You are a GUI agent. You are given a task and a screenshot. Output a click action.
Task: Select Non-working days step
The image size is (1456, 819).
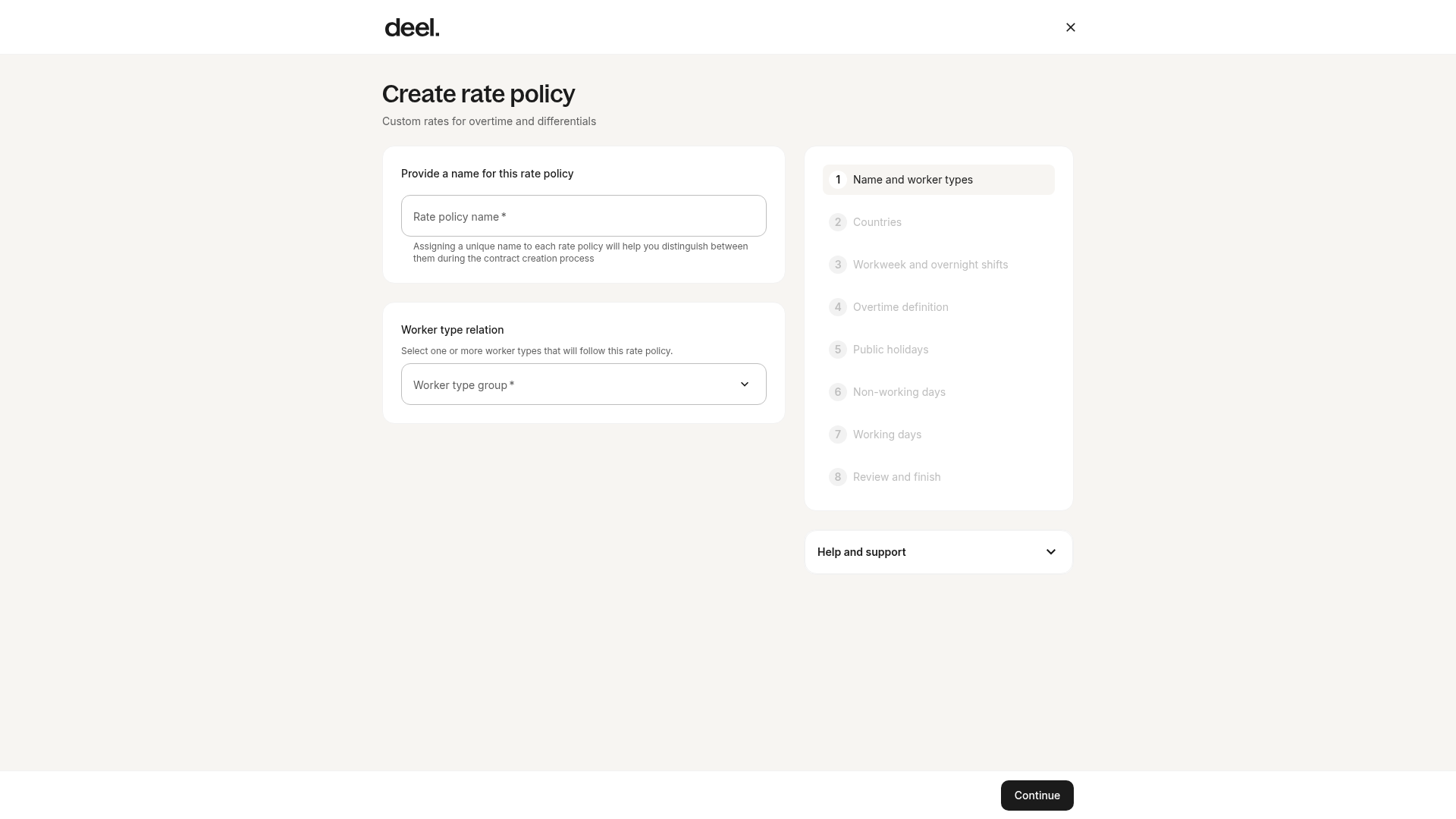point(938,392)
